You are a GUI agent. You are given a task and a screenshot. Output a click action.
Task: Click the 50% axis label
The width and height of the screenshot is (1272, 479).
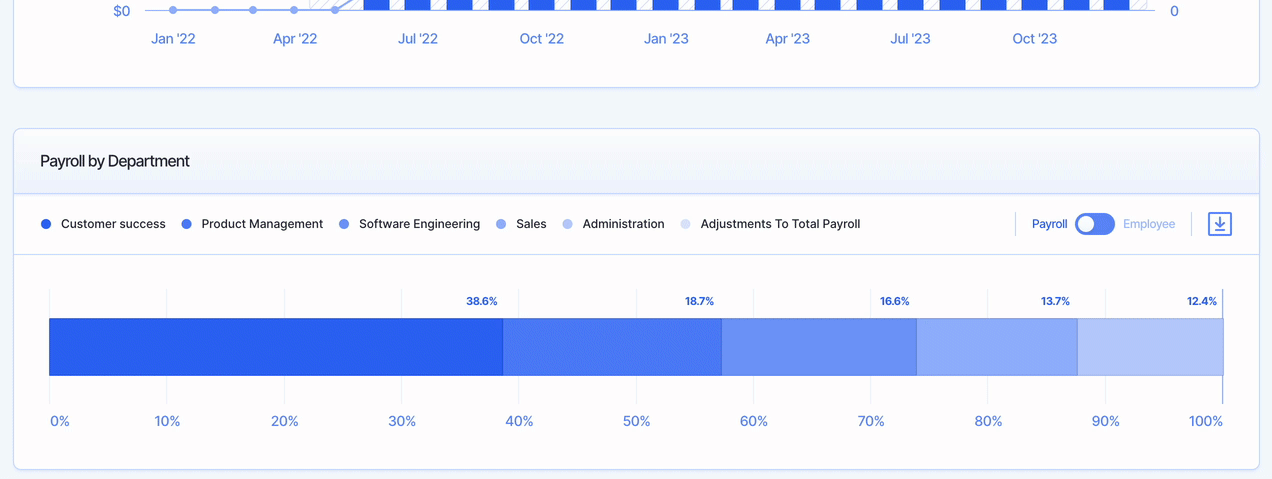coord(636,421)
